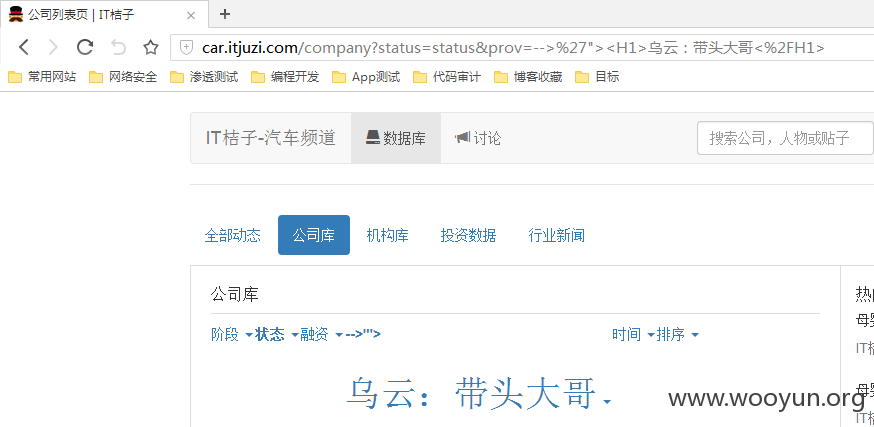Open the App测试 bookmark folder

pyautogui.click(x=366, y=77)
